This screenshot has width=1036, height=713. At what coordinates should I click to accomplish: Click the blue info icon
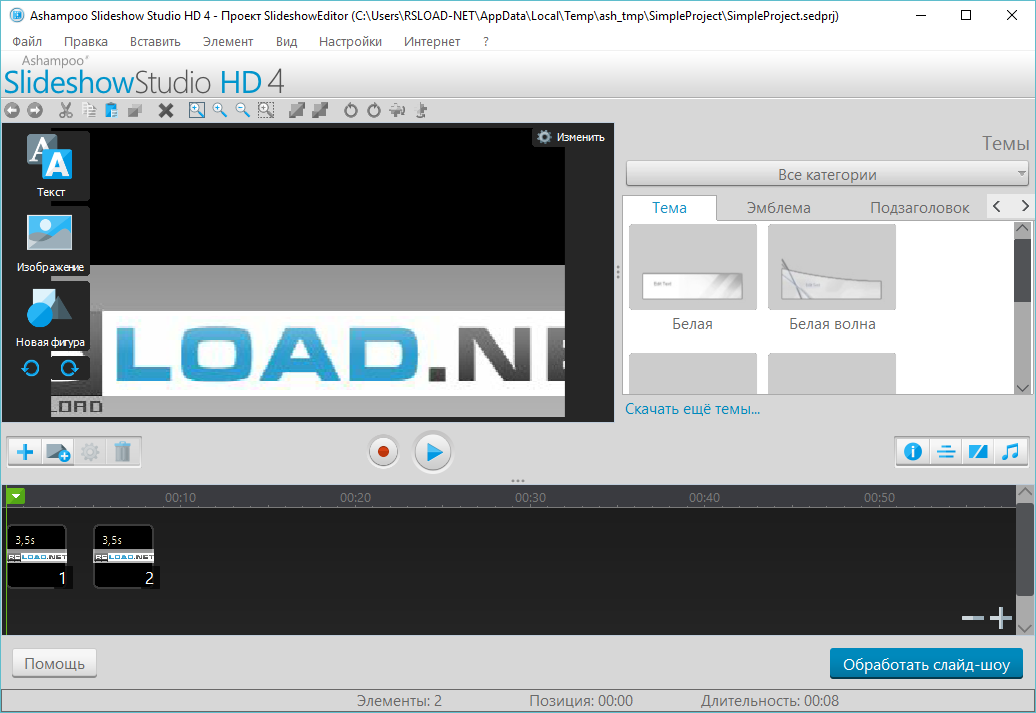coord(913,452)
